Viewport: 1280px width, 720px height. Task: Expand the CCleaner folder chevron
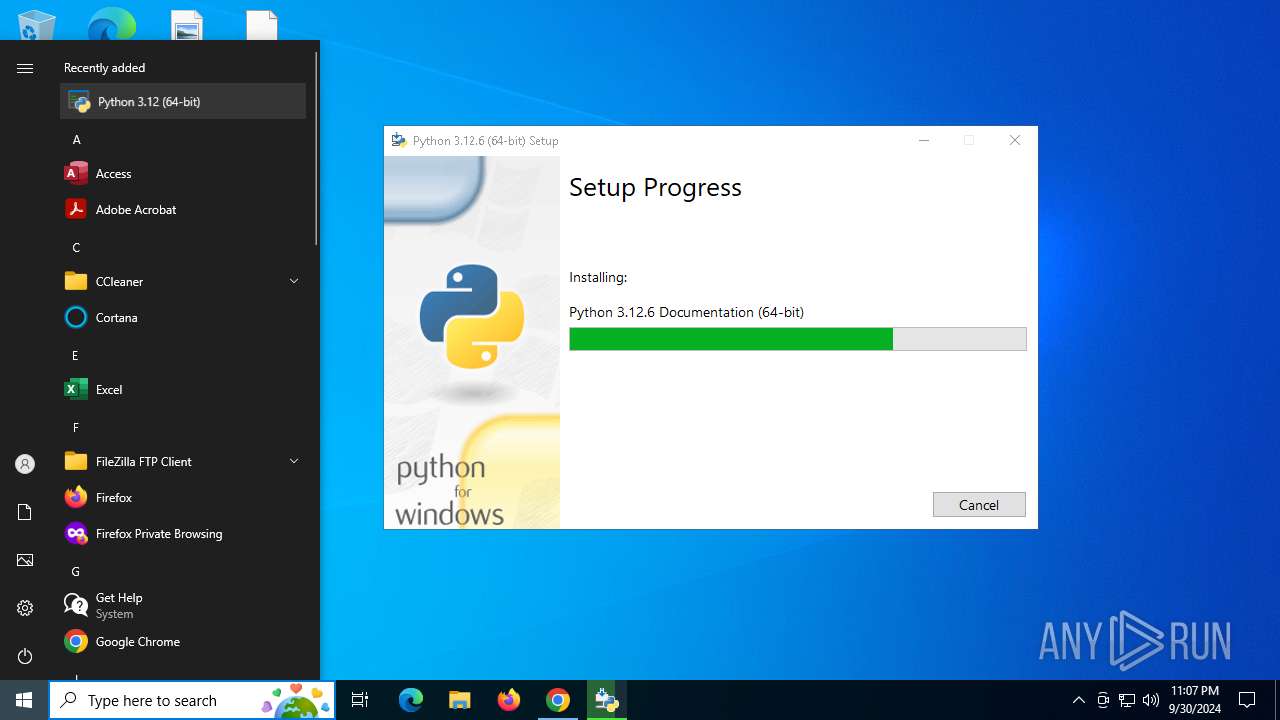294,281
